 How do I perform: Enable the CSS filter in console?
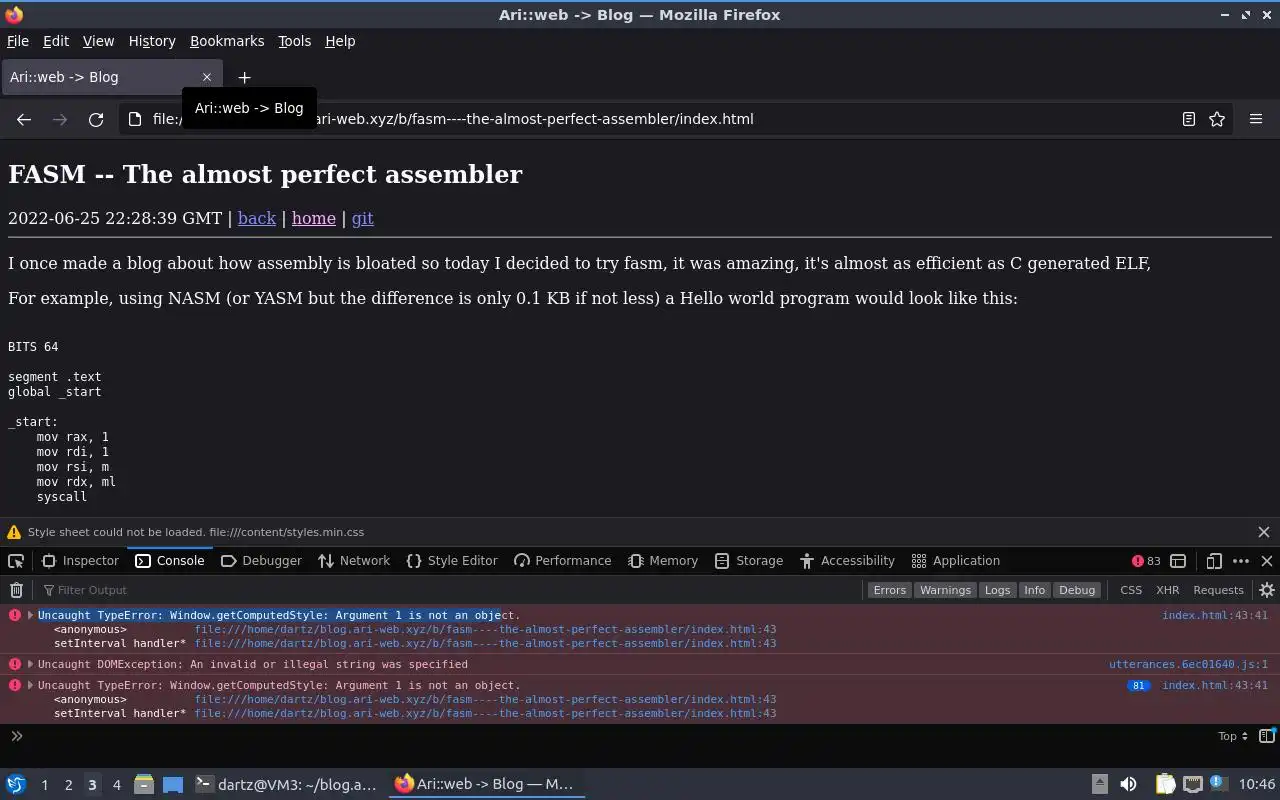point(1131,590)
